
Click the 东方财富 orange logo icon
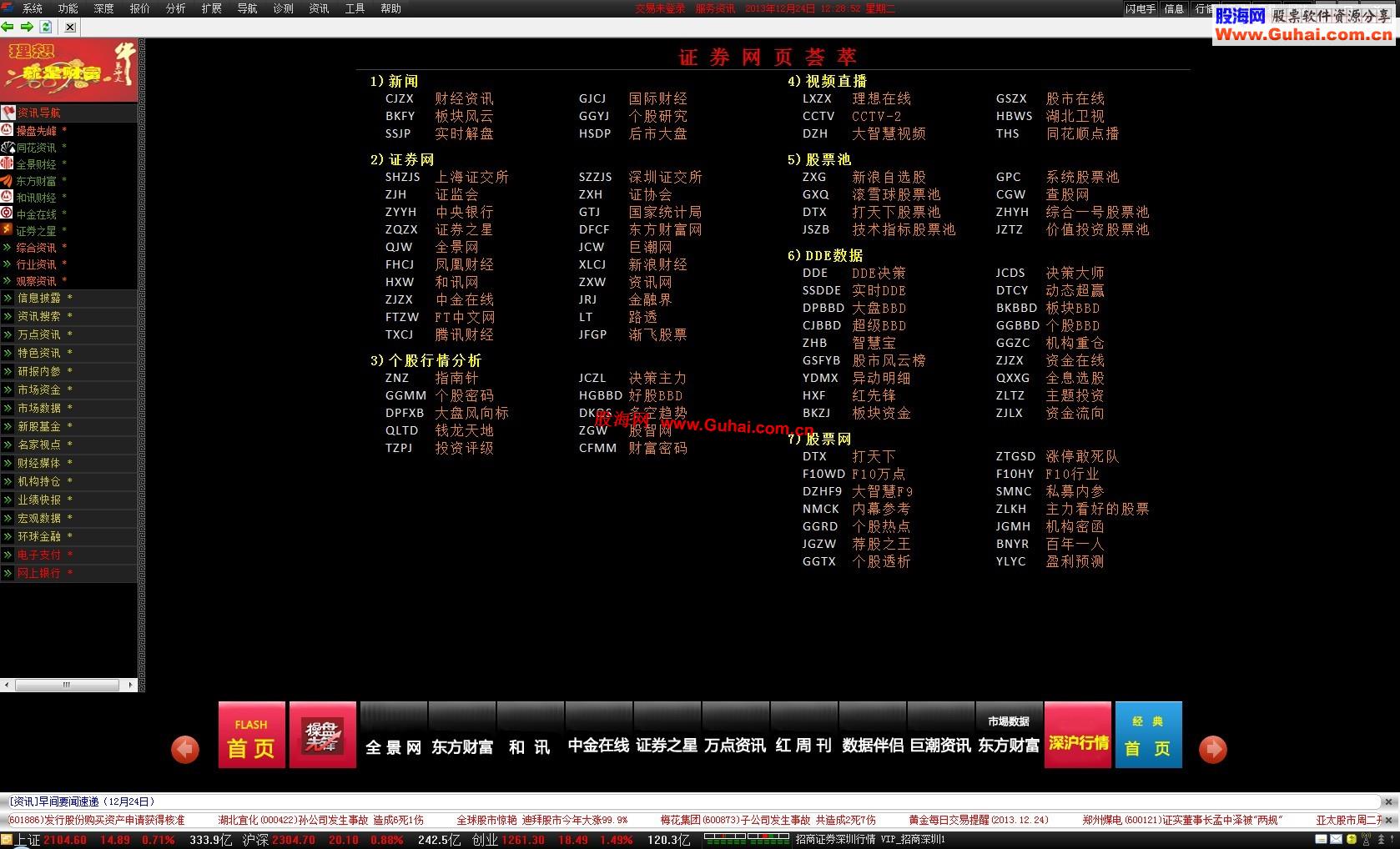[7, 180]
